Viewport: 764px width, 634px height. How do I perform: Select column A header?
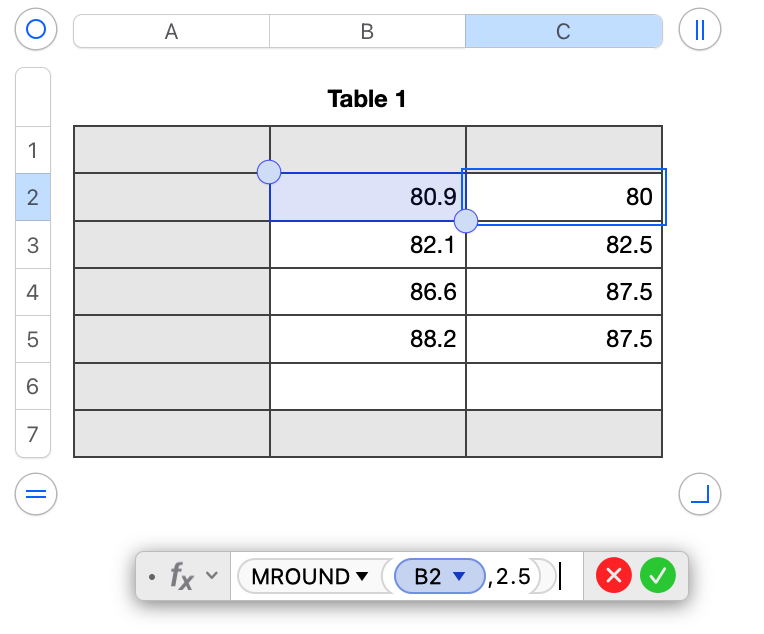pyautogui.click(x=171, y=31)
